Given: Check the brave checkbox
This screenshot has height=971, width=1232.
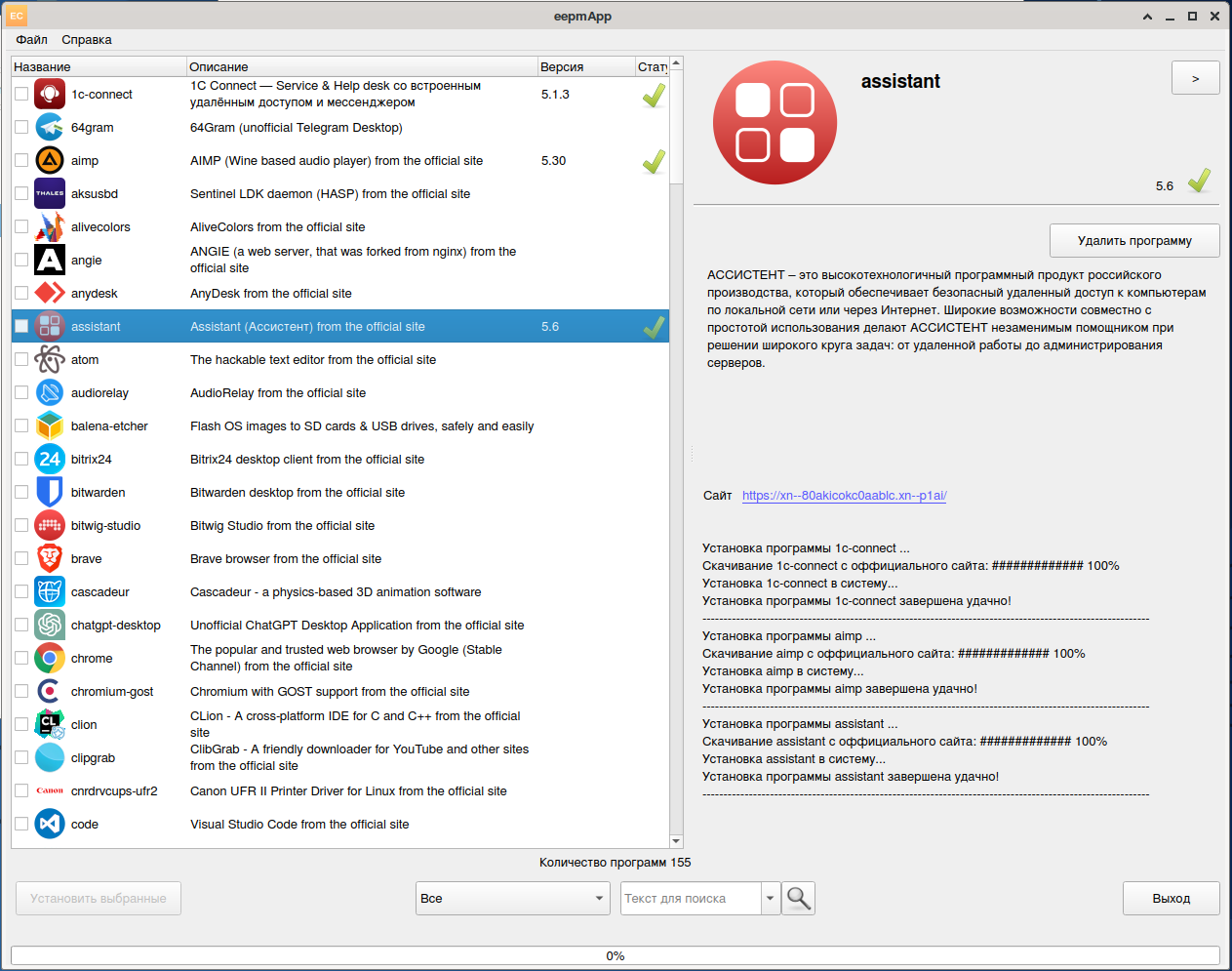Looking at the screenshot, I should pos(21,559).
